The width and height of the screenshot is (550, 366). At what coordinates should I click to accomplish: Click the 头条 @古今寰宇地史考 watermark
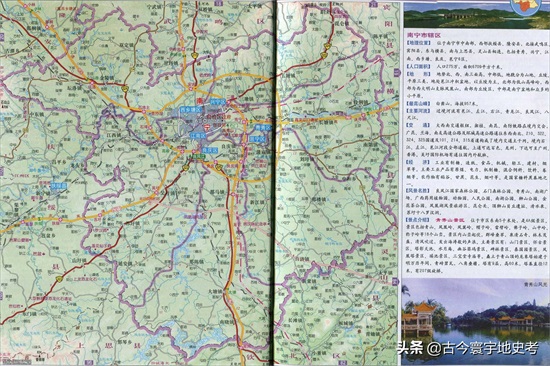pos(468,348)
